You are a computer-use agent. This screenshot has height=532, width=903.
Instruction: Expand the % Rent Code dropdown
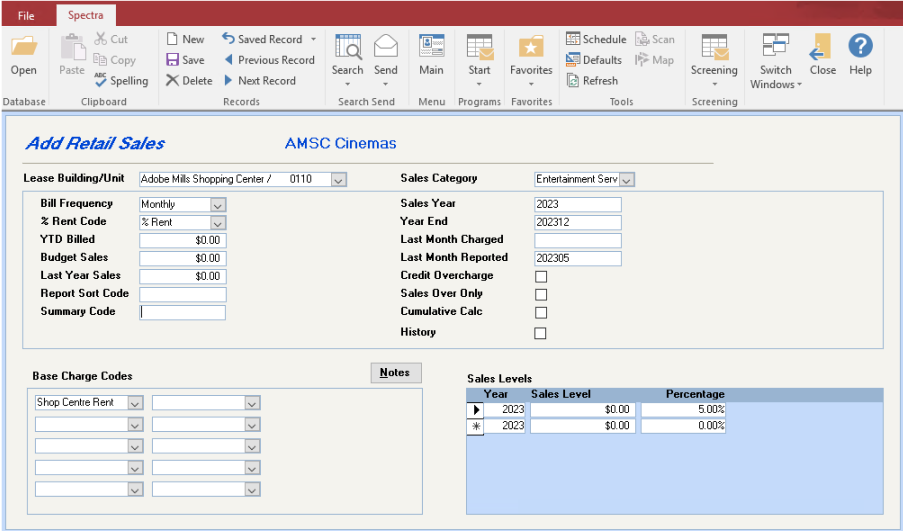point(218,222)
